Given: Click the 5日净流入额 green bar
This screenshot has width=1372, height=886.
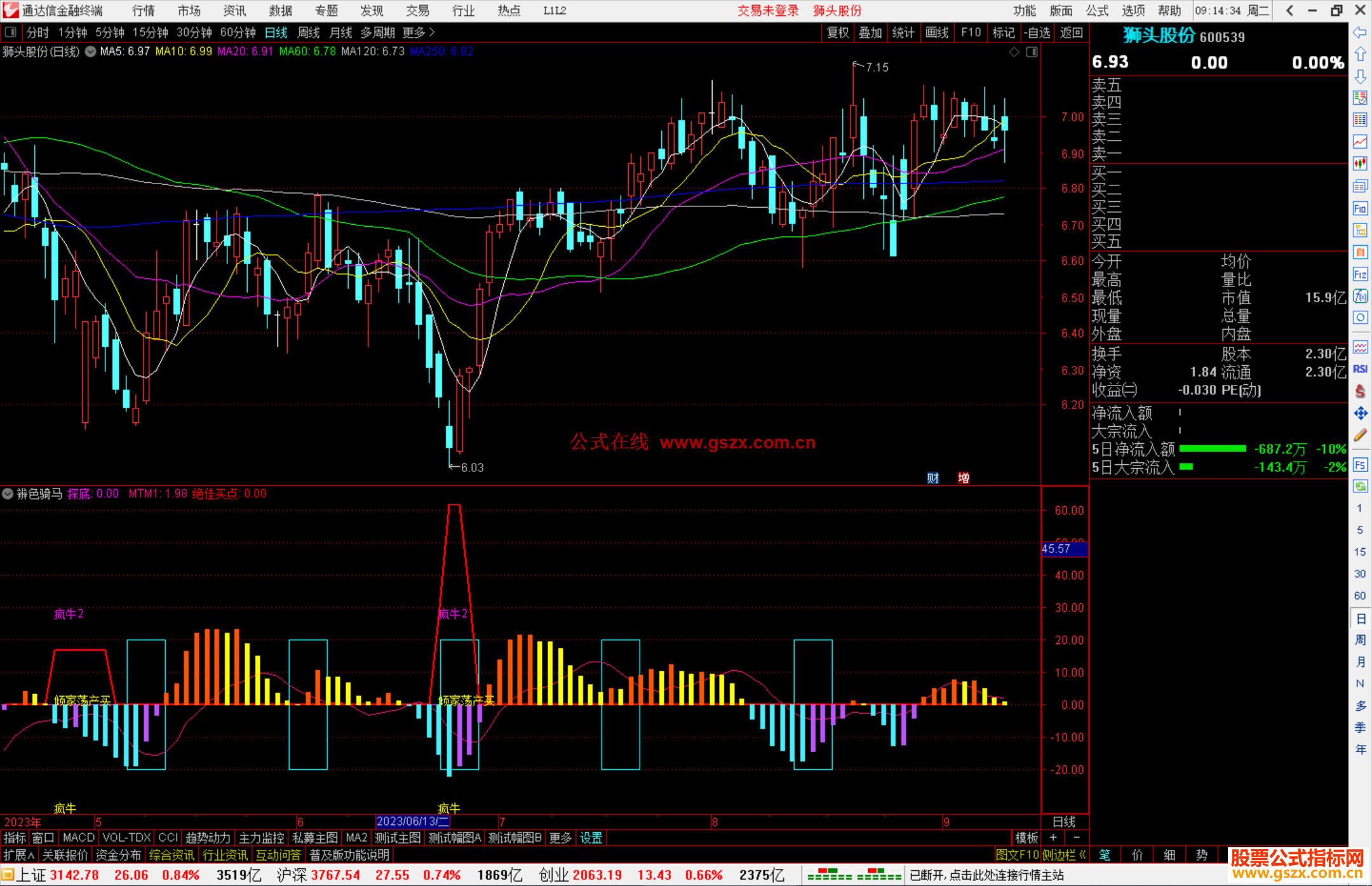Looking at the screenshot, I should 1212,449.
